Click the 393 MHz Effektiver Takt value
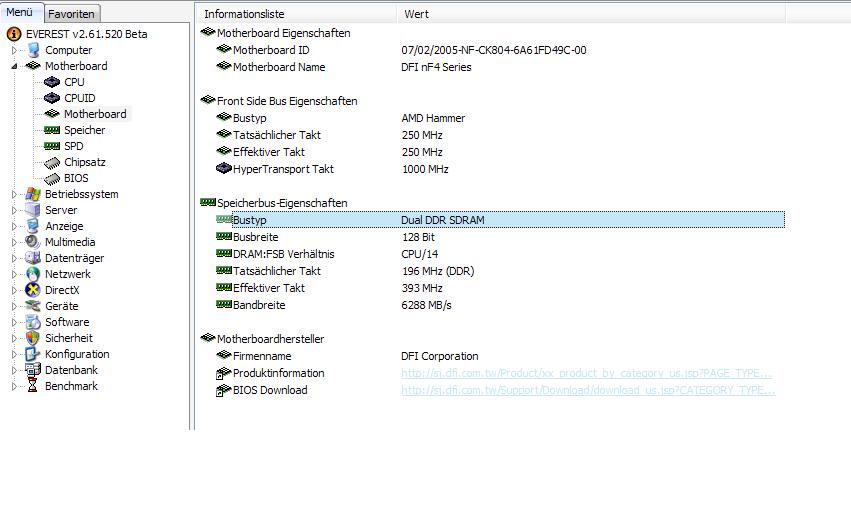This screenshot has width=851, height=512. pos(422,288)
